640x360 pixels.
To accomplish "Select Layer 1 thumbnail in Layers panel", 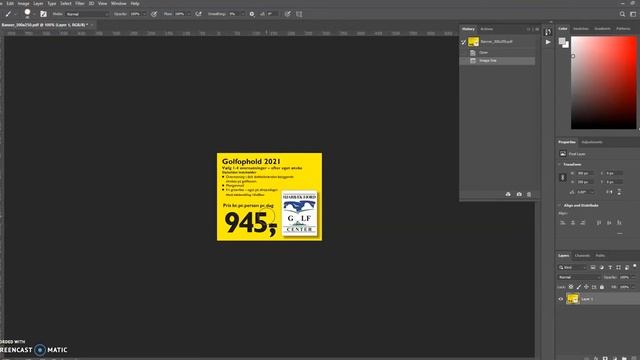I will point(573,299).
